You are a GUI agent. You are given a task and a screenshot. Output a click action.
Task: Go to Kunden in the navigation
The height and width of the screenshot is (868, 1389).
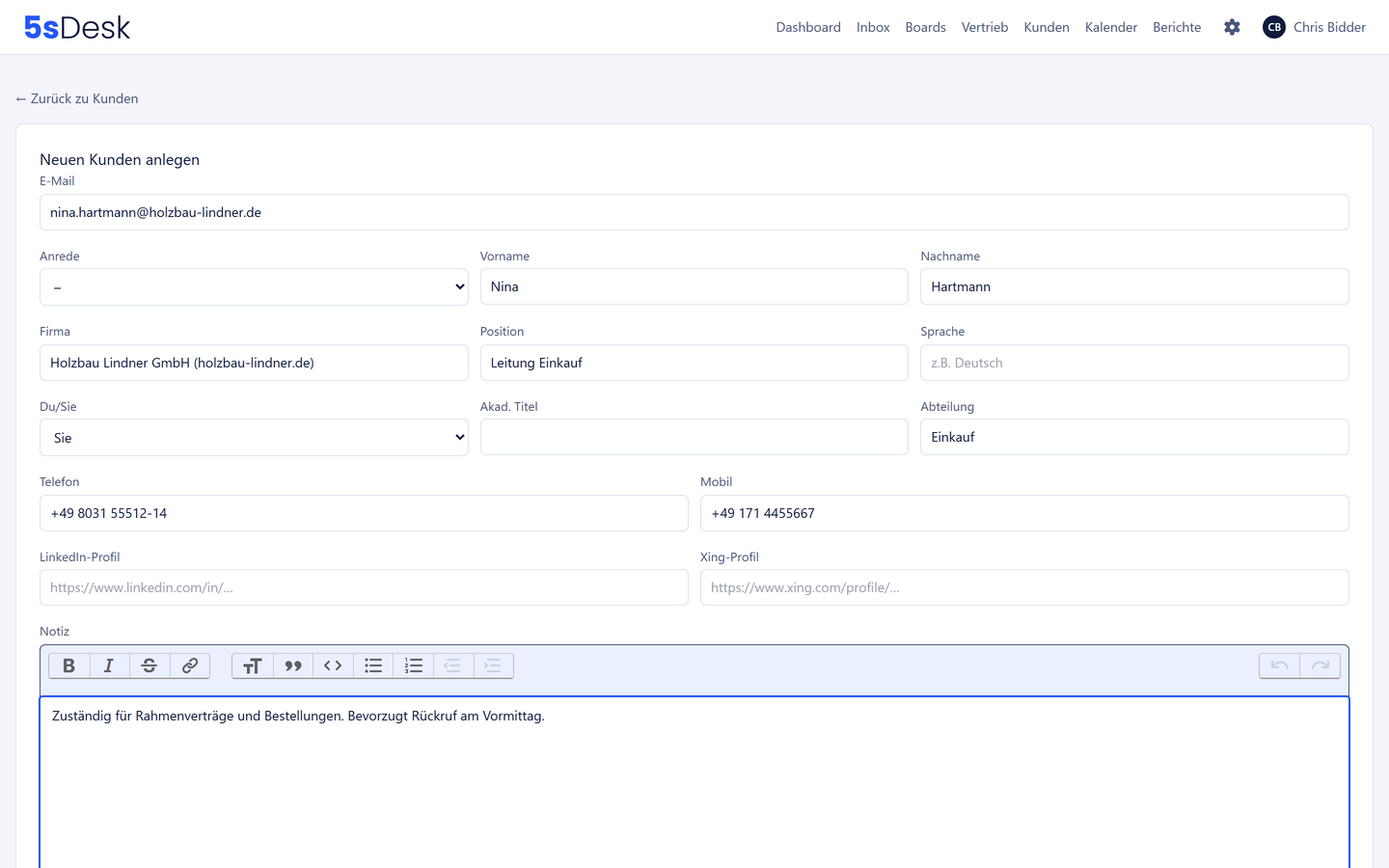click(1047, 27)
